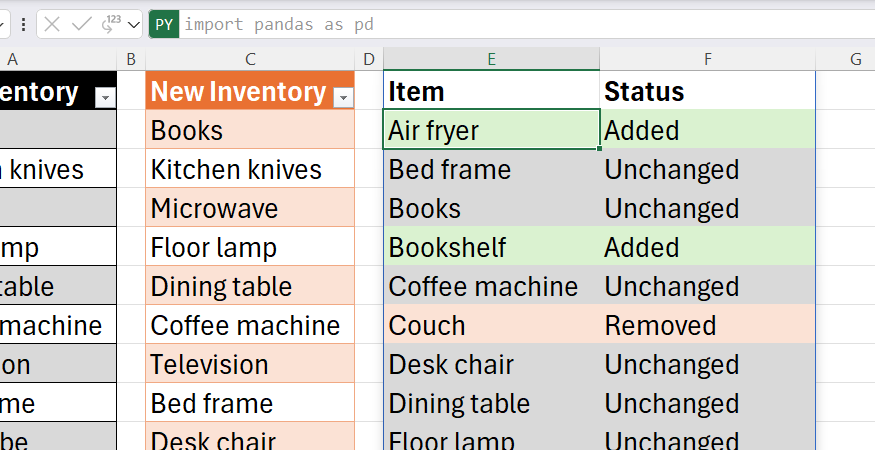Screen dimensions: 875x450
Task: Select column E header
Action: click(x=492, y=59)
